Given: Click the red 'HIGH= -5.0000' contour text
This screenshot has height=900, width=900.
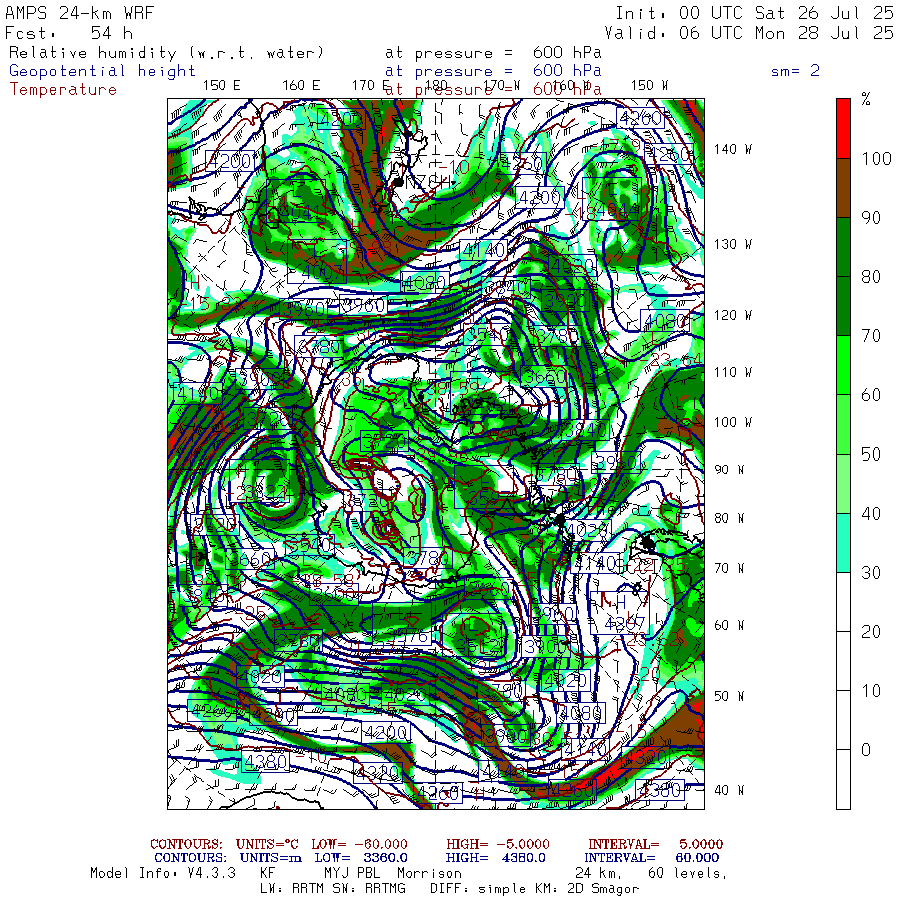Looking at the screenshot, I should pos(498,844).
